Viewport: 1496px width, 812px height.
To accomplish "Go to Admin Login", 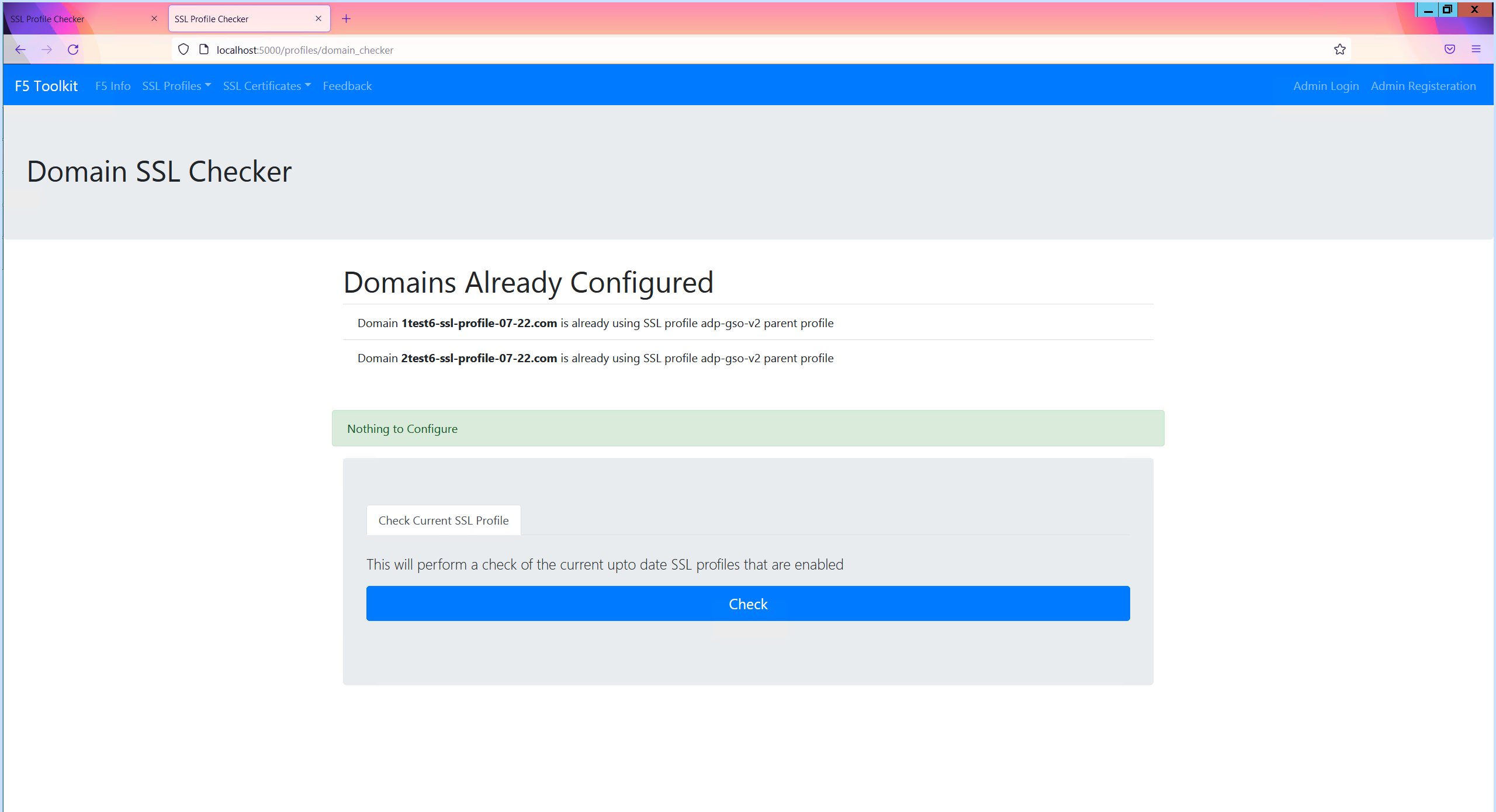I will click(x=1326, y=86).
